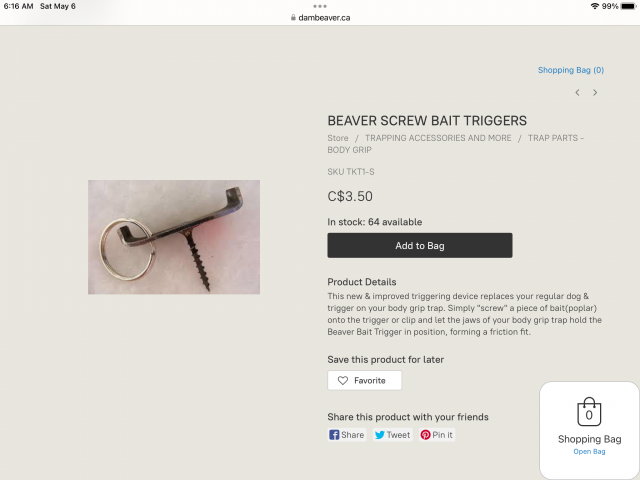The width and height of the screenshot is (640, 480).
Task: Tap the three dots at top center
Action: pos(320,6)
